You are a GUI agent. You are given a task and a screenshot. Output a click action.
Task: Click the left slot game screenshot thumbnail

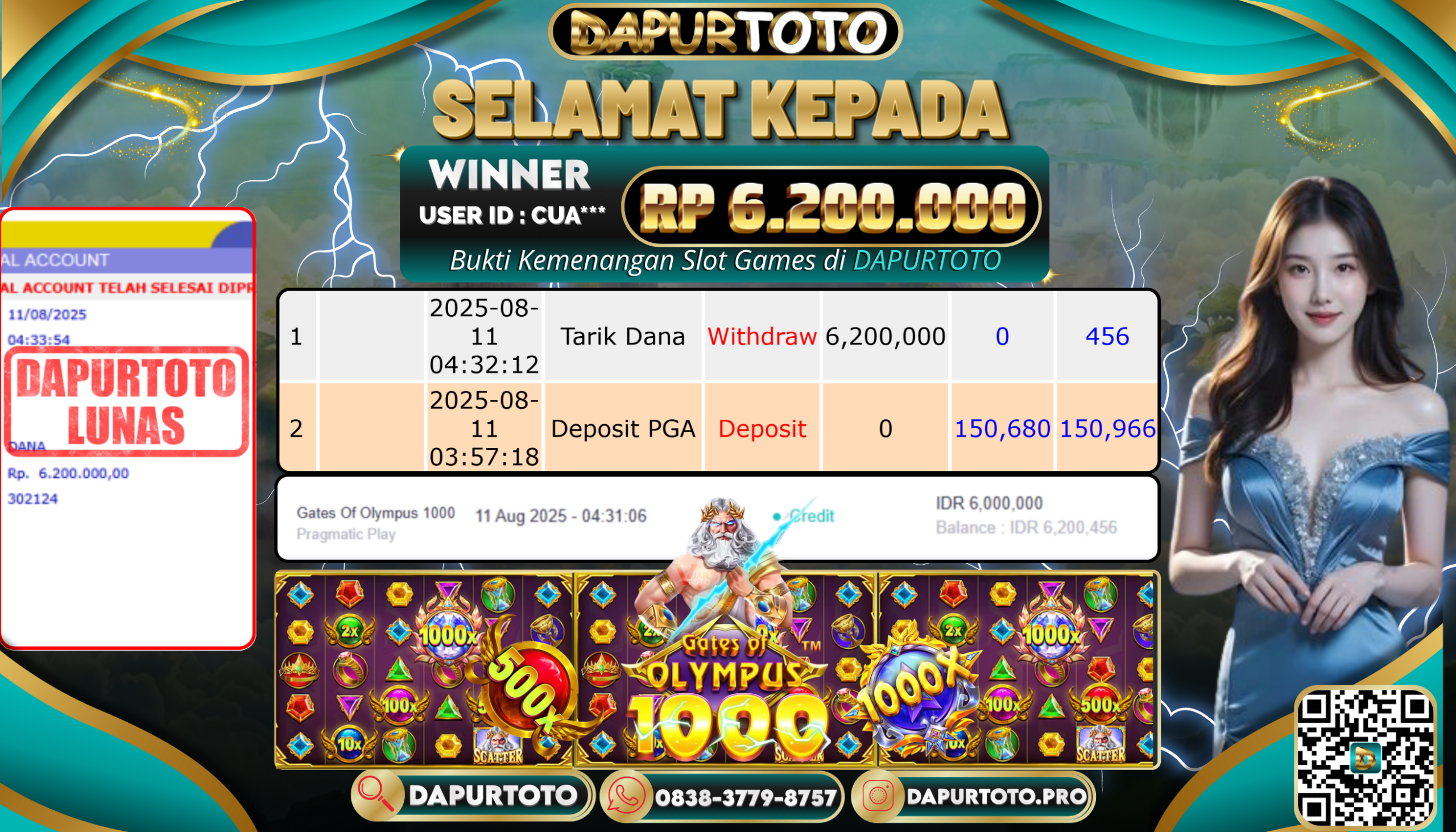click(x=424, y=670)
